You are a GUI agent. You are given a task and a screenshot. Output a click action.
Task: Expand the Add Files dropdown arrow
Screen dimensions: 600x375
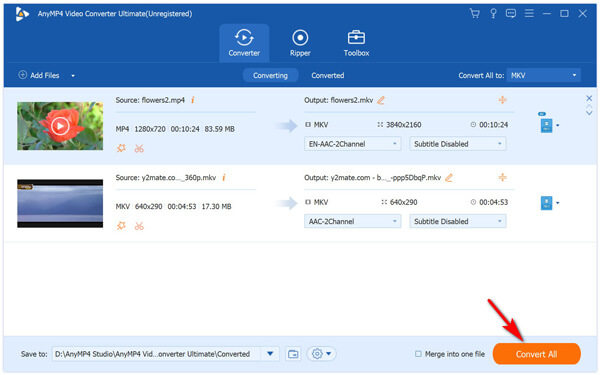tap(73, 76)
